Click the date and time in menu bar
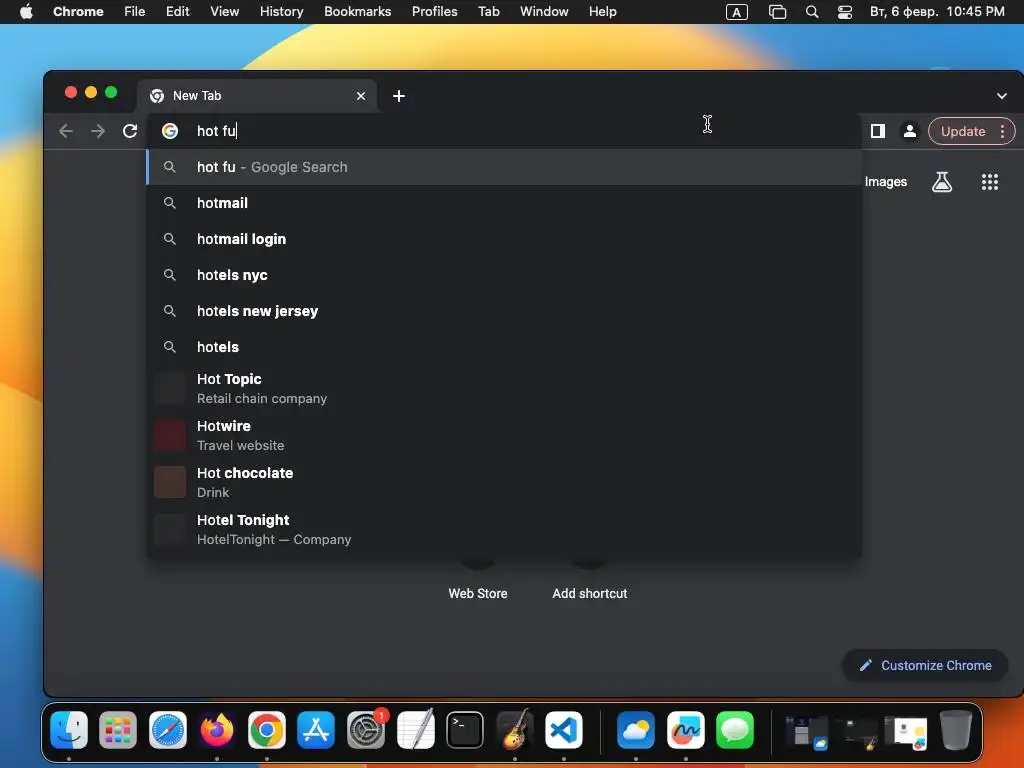The height and width of the screenshot is (768, 1024). point(937,12)
